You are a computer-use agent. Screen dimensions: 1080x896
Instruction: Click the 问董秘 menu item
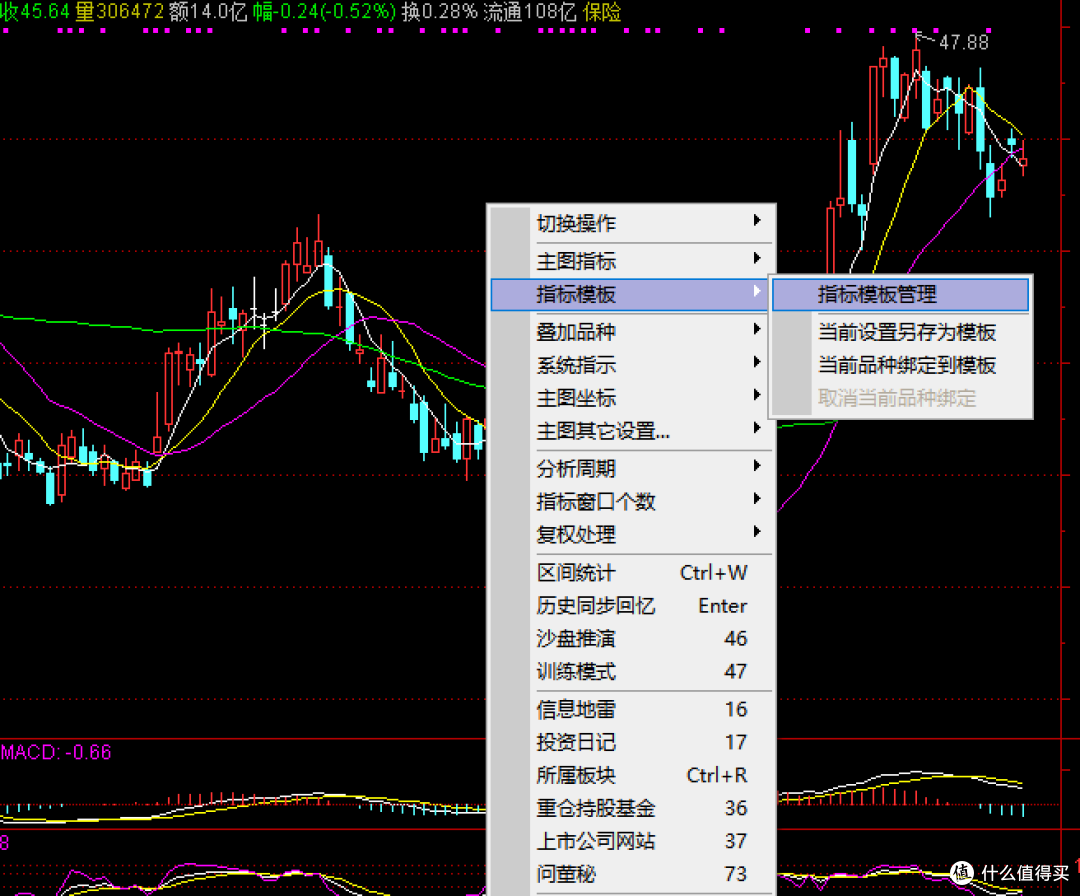pyautogui.click(x=632, y=874)
